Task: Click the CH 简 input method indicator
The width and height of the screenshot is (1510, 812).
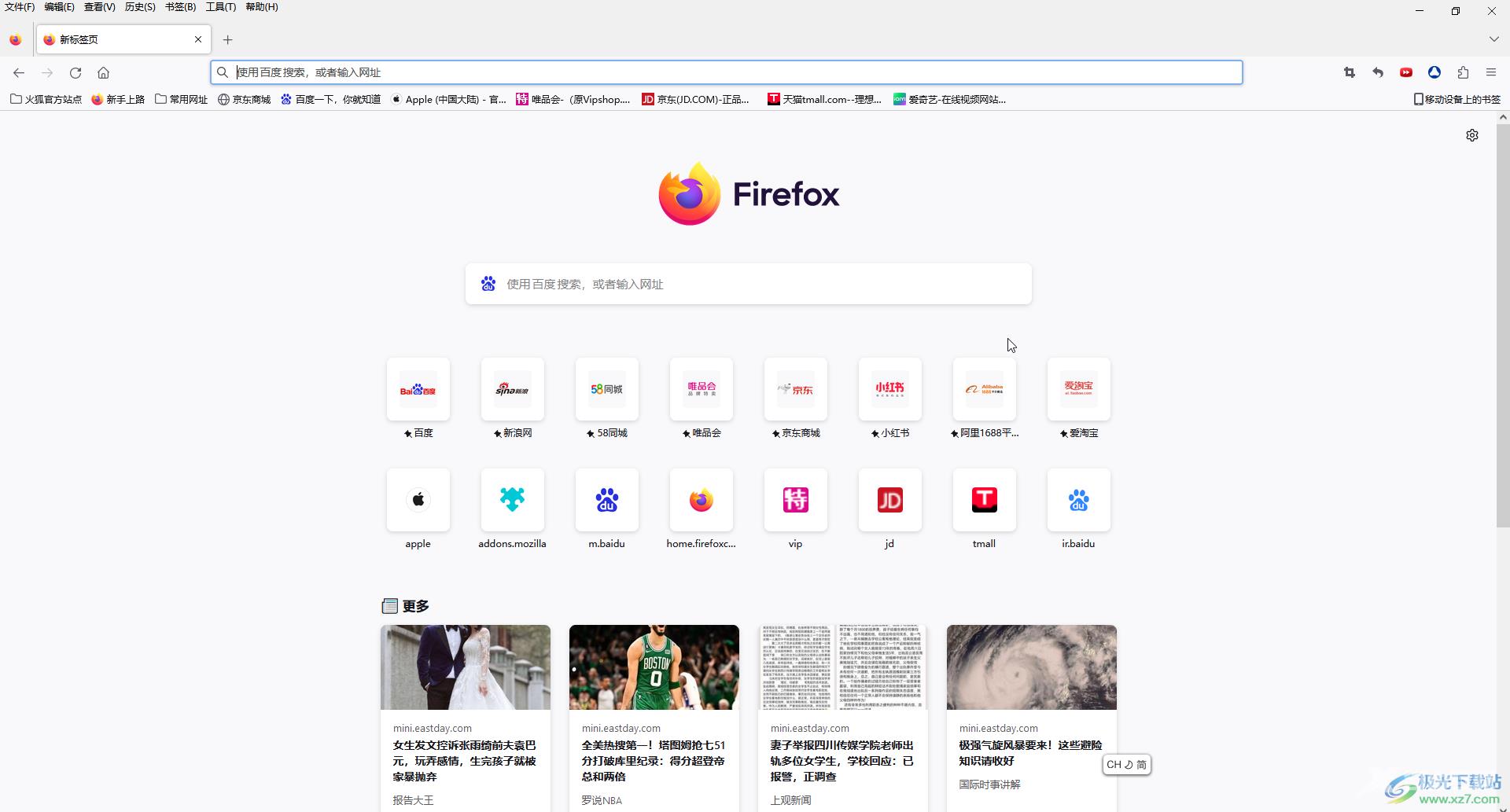Action: tap(1127, 764)
